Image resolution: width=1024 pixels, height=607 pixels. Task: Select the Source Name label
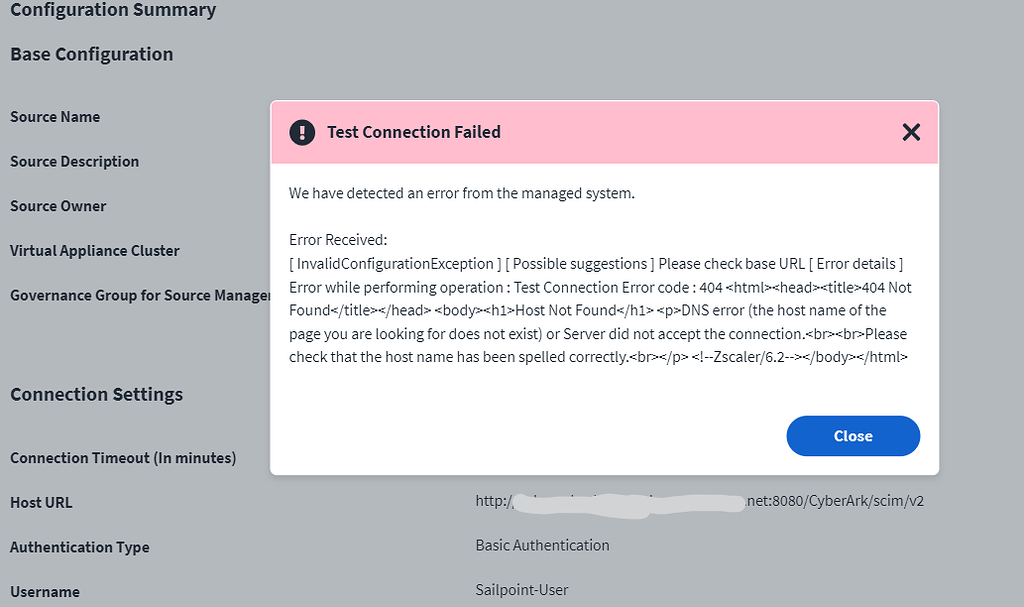pos(55,117)
